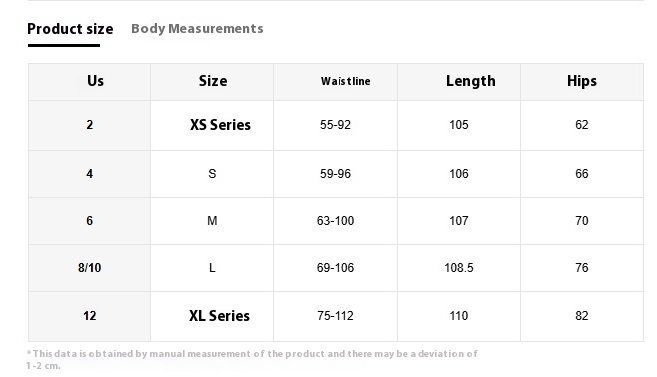Click the Size column header
Viewport: 657px width, 377px height.
coord(213,81)
